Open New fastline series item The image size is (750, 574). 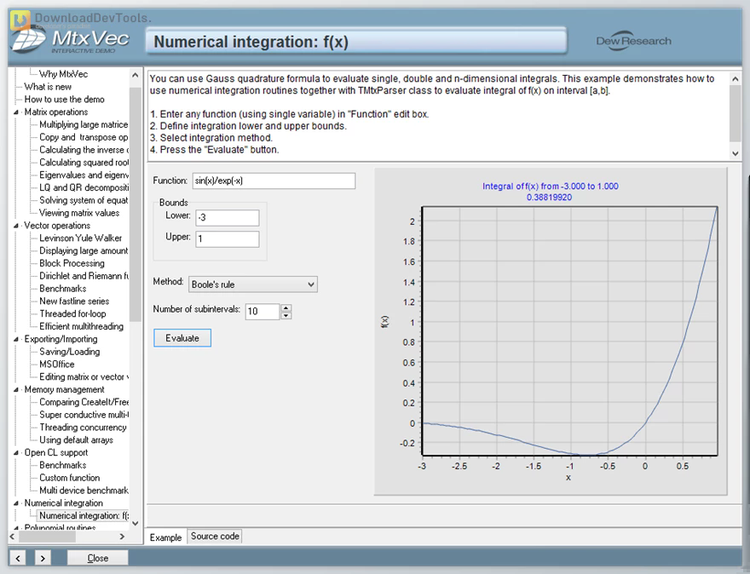click(74, 301)
